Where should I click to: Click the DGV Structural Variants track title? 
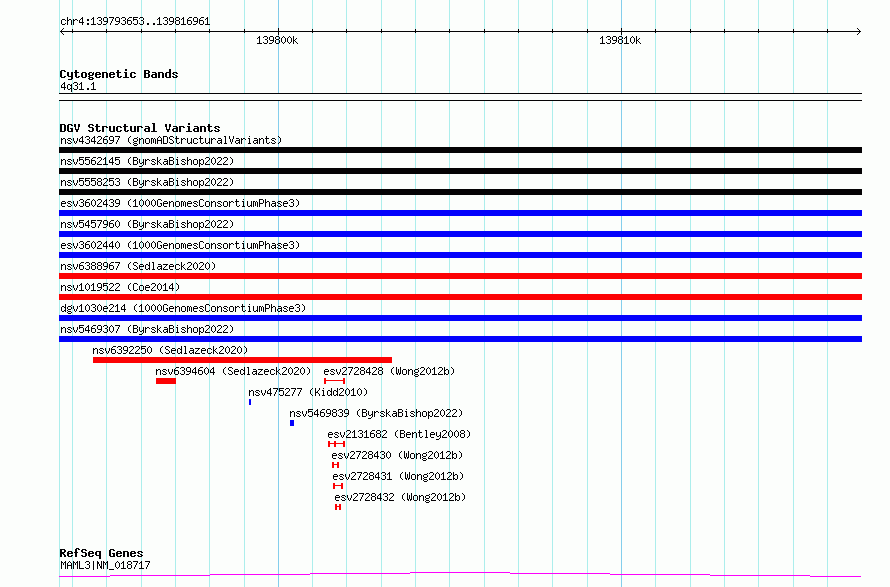click(x=140, y=128)
